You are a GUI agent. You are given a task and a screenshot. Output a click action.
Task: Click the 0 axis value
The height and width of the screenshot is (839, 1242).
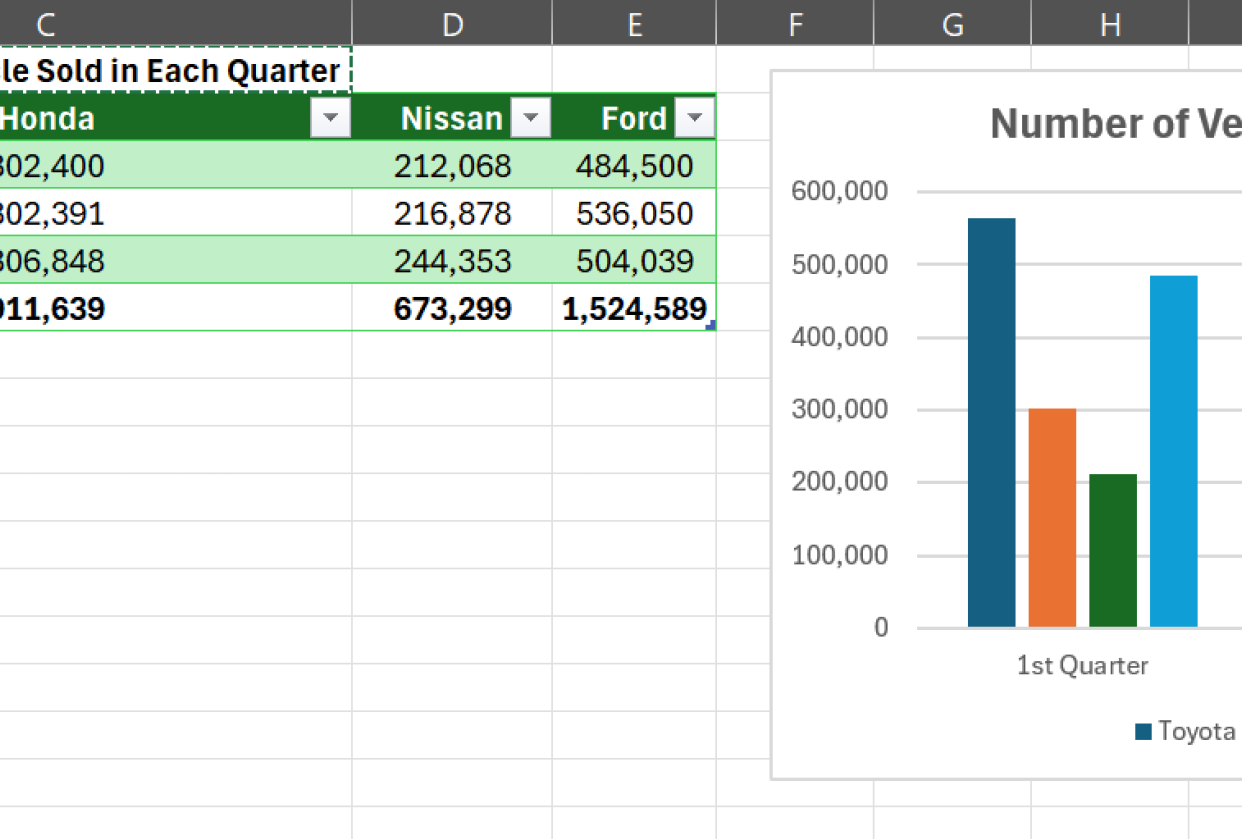pos(881,627)
